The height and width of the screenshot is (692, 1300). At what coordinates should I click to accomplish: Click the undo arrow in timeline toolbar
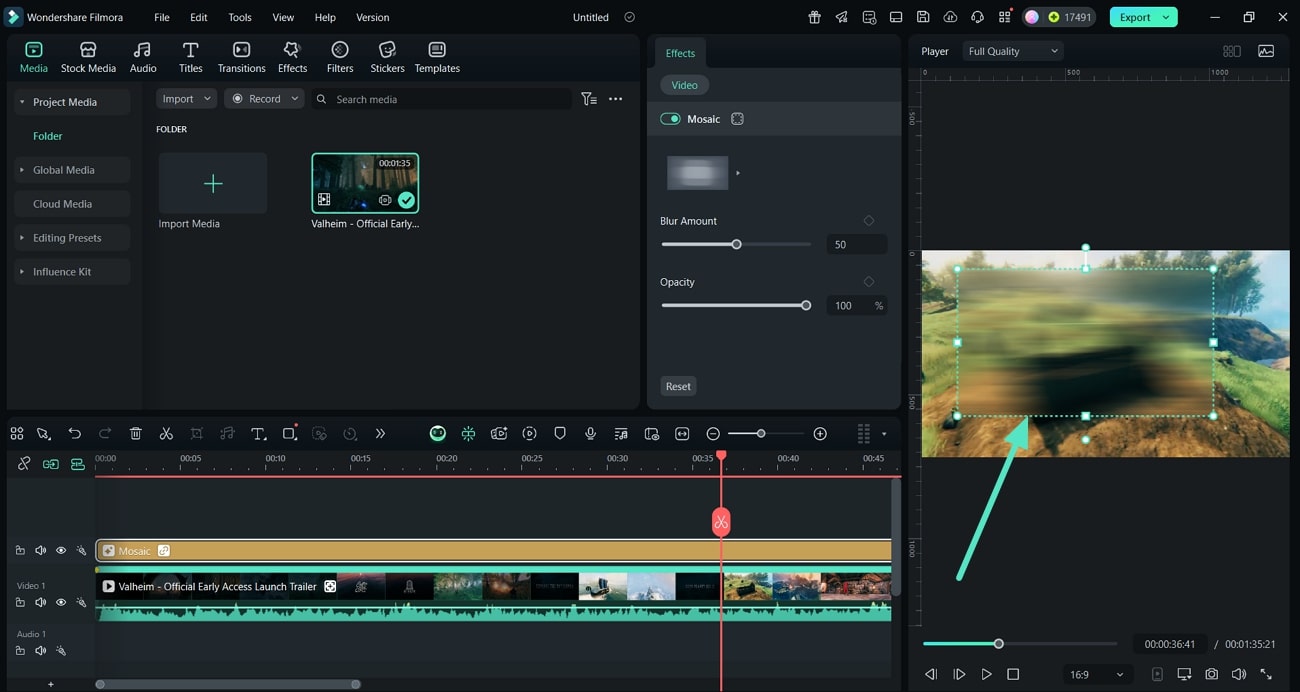pos(75,433)
